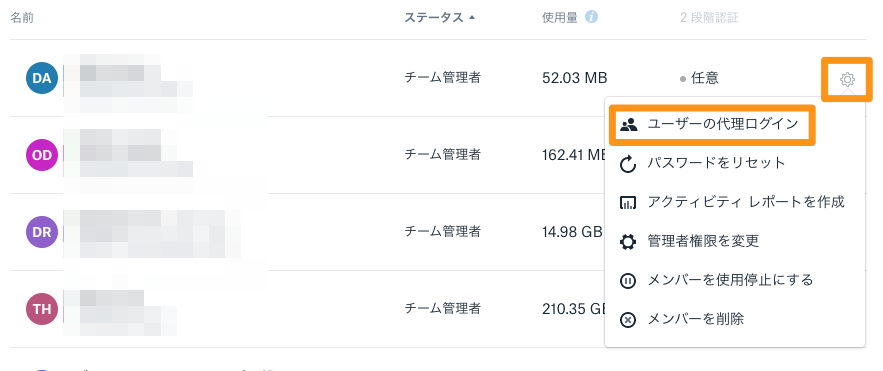
Task: Click the cog icon beside 管理者権限を変更
Action: 627,242
